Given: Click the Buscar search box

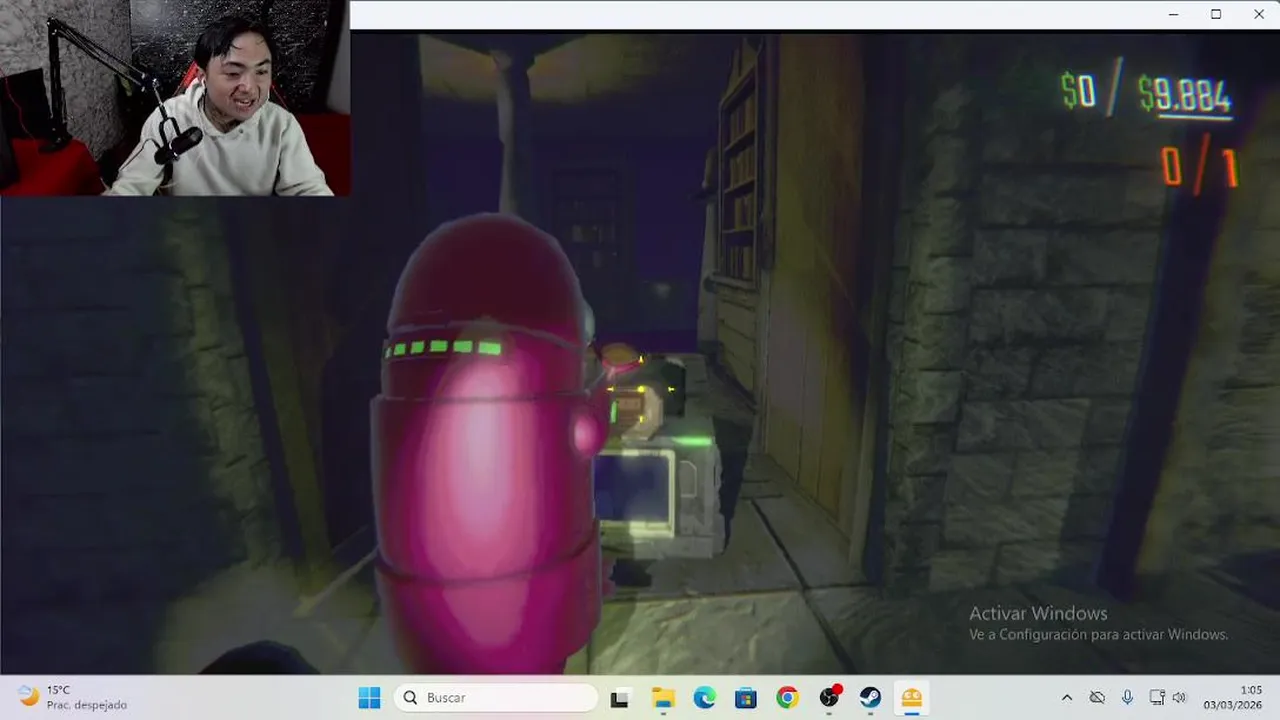Looking at the screenshot, I should pos(496,698).
